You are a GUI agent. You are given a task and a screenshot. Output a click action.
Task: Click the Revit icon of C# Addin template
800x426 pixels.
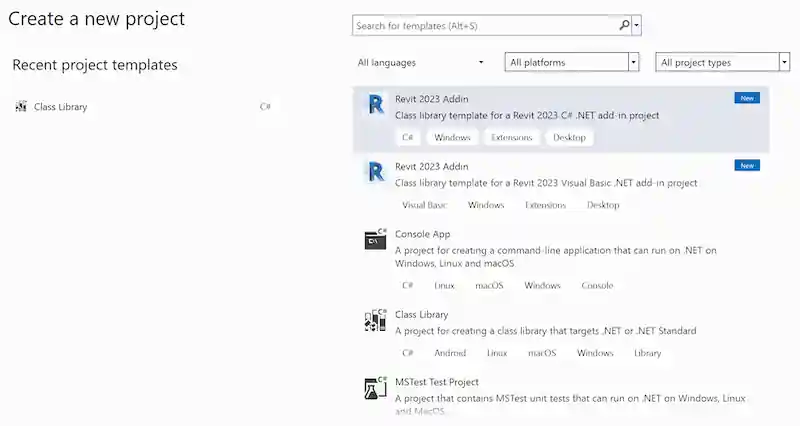[376, 106]
